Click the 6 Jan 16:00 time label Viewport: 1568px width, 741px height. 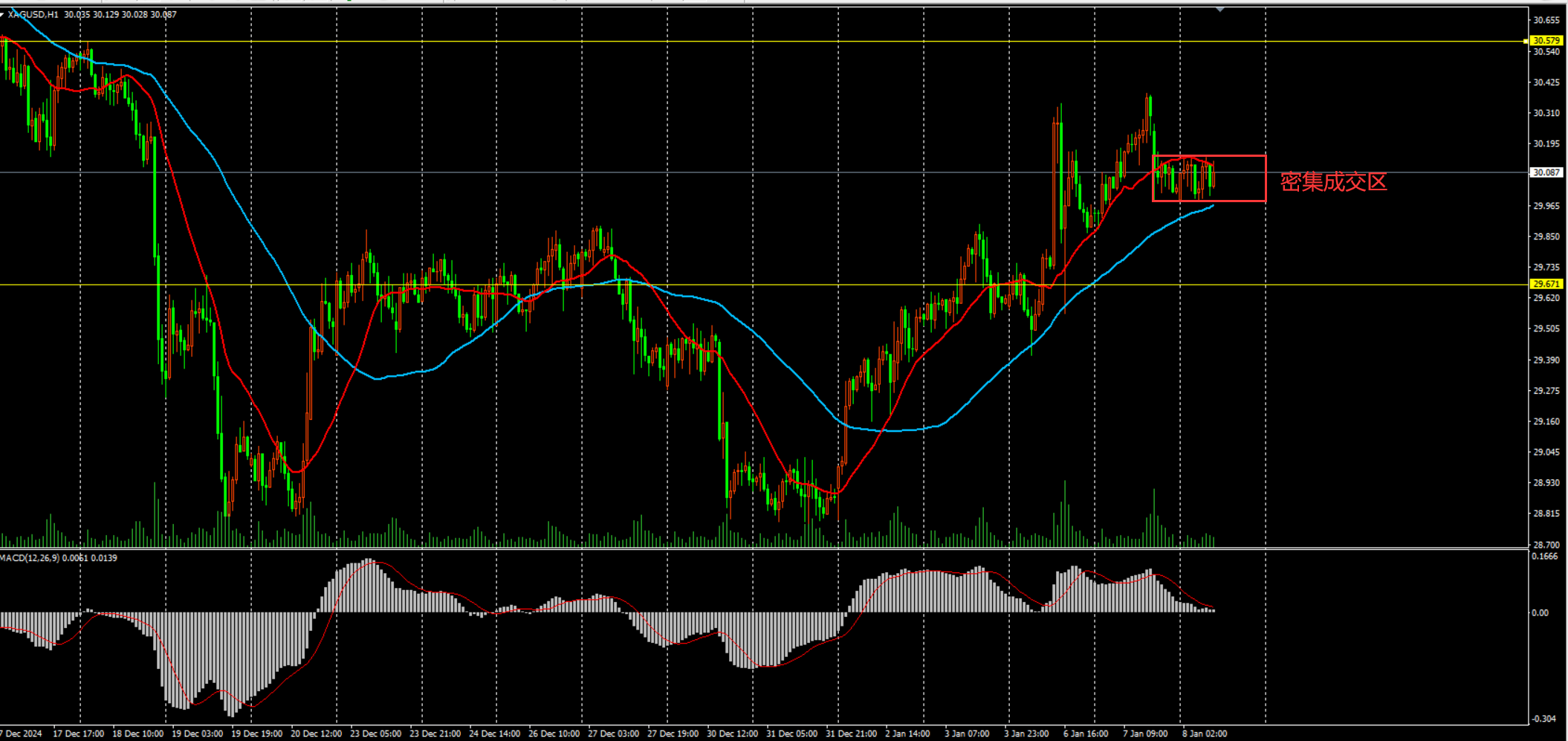coord(1086,734)
